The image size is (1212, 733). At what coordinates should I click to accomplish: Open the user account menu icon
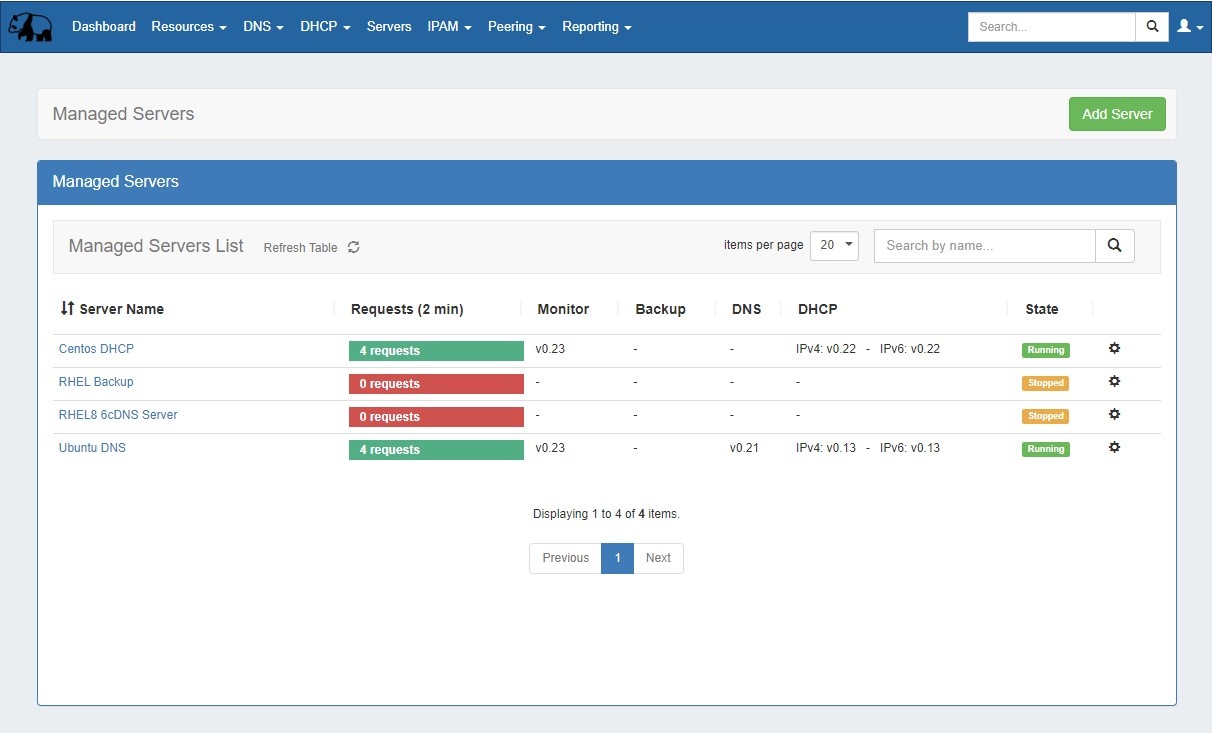click(1189, 27)
